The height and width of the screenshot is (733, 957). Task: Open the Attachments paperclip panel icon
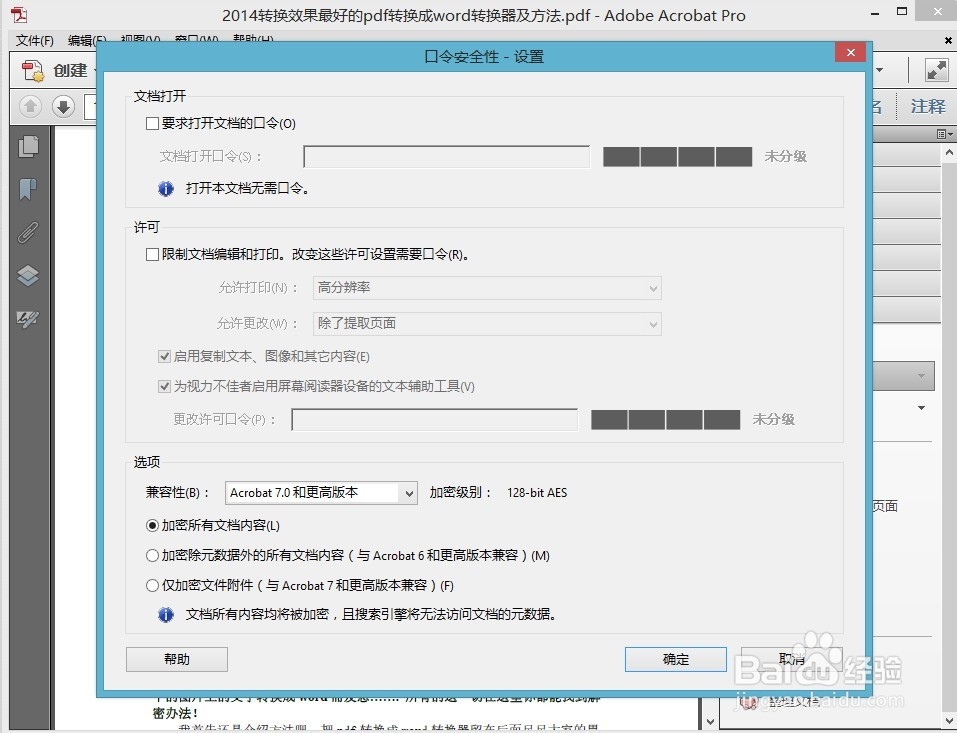[x=28, y=233]
